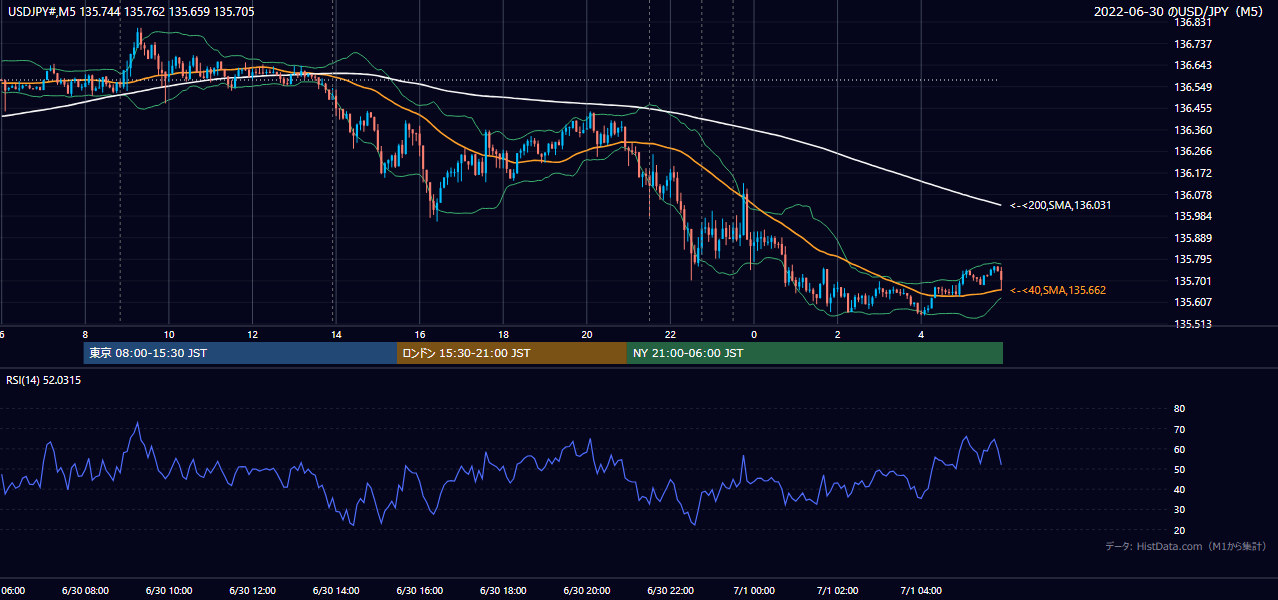Click price axis label 135.984
Image resolution: width=1278 pixels, height=600 pixels.
1192,216
